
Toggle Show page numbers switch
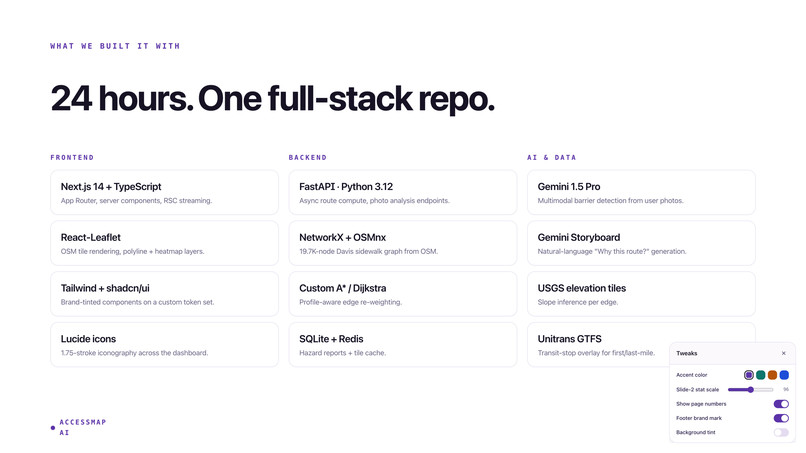tap(781, 404)
